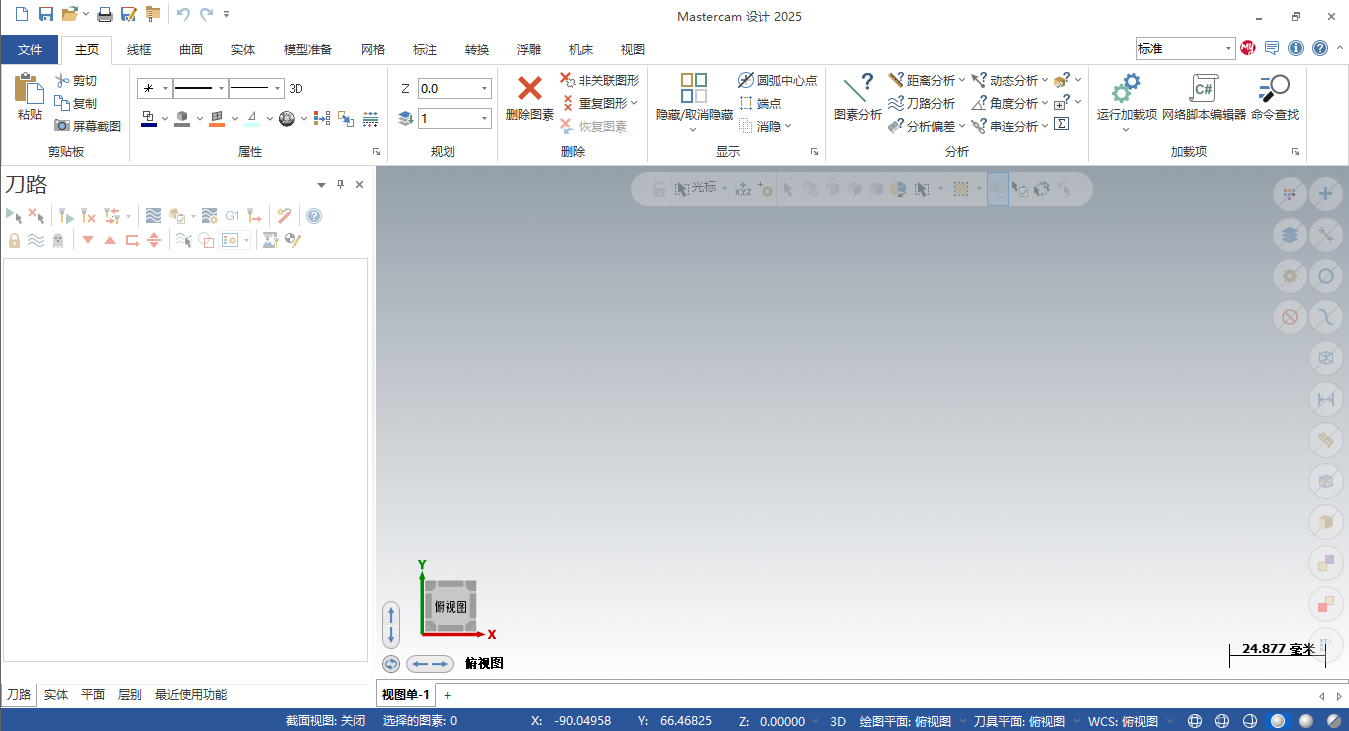The image size is (1349, 731).
Task: Click the Undo arrow in title bar
Action: (x=183, y=14)
